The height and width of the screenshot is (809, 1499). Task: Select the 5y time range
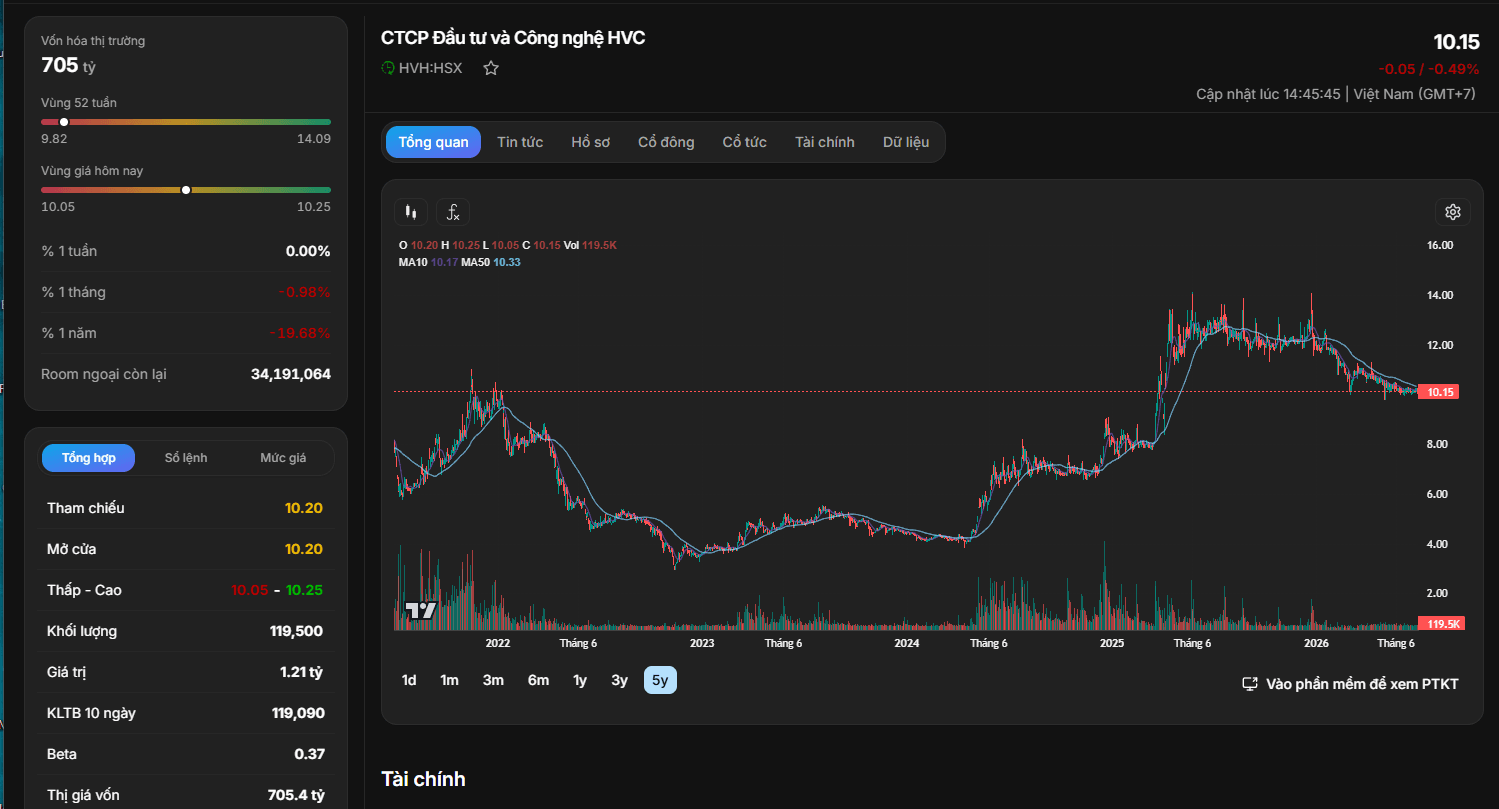pos(660,680)
